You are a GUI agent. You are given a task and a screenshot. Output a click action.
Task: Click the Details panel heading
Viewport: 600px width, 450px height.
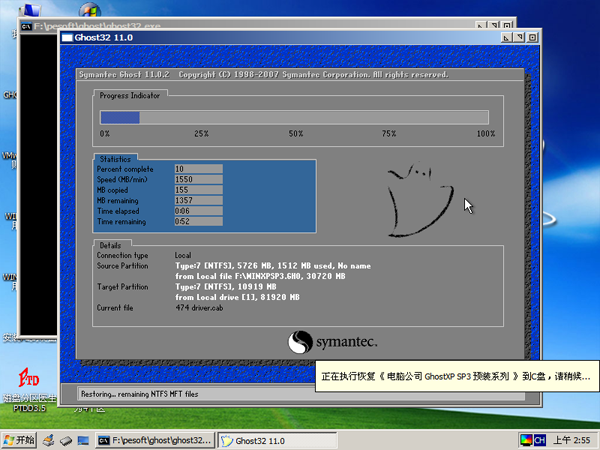coord(110,245)
